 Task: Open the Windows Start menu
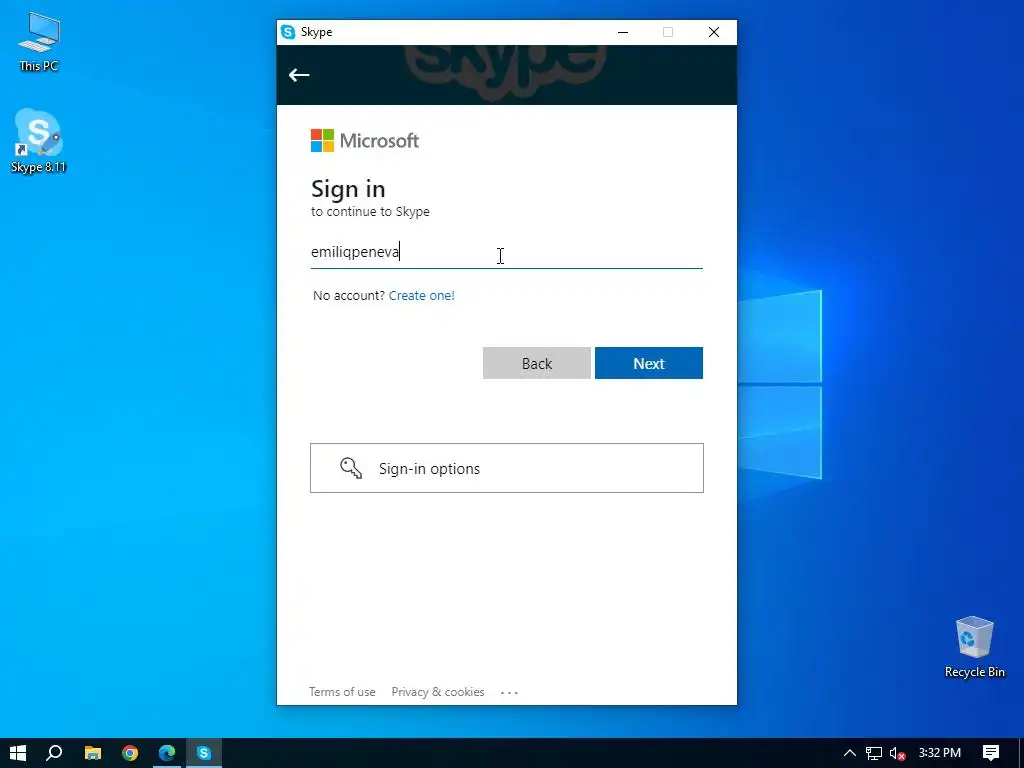tap(18, 753)
